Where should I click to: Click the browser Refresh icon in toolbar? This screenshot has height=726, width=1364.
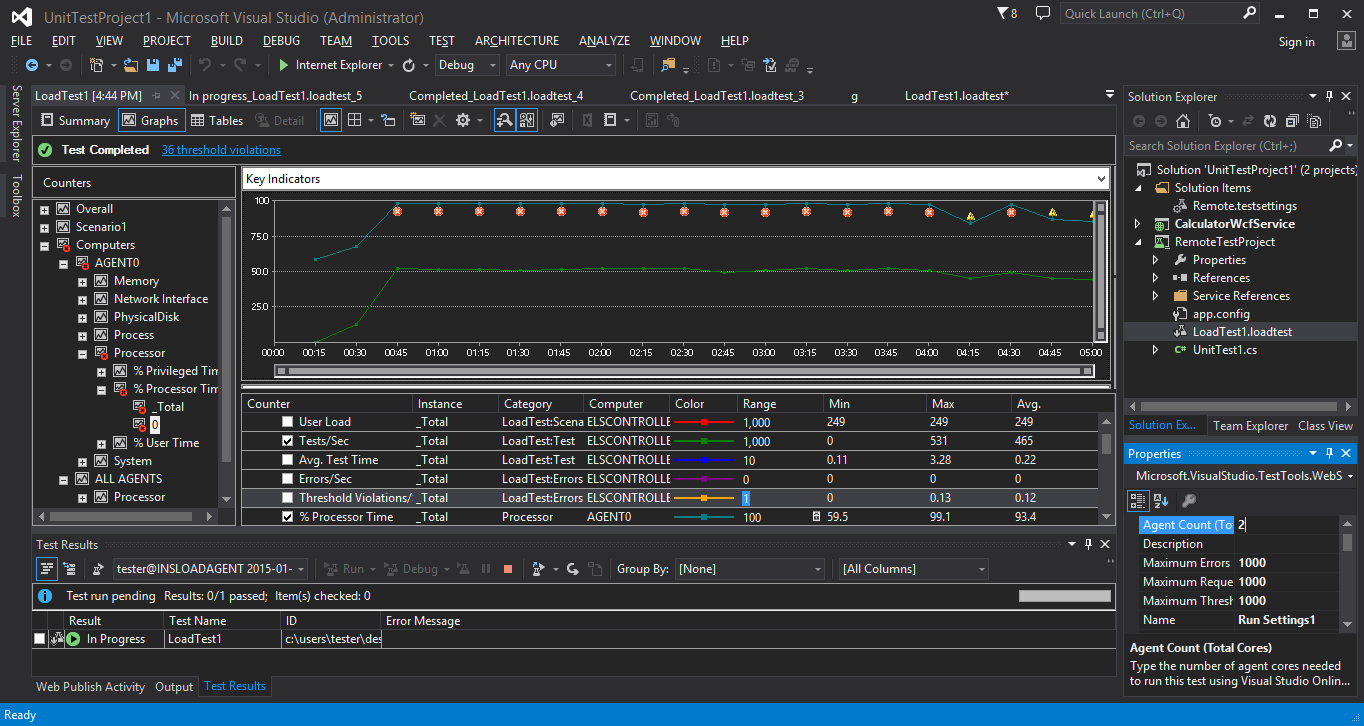409,65
